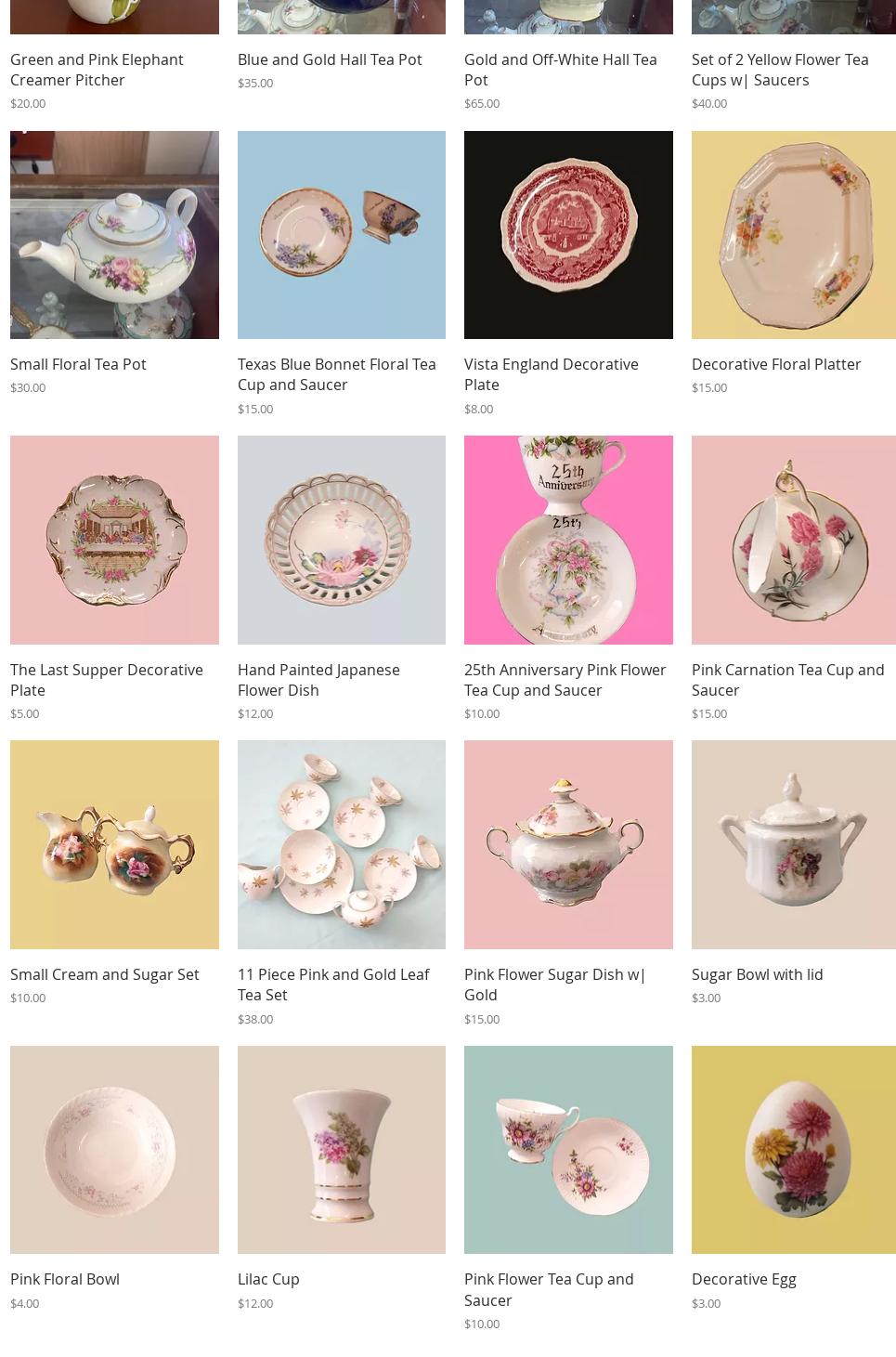The height and width of the screenshot is (1357, 896).
Task: Open Blue and Gold Hall Tea Pot link
Action: tap(330, 59)
